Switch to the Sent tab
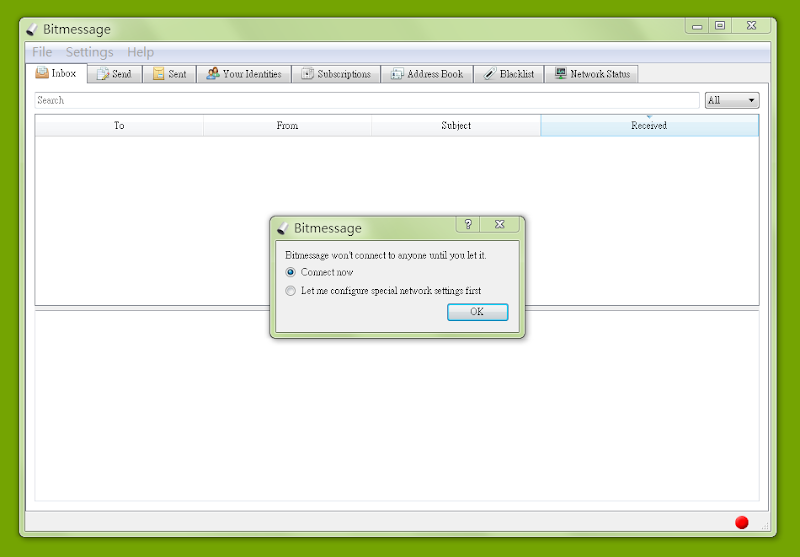 169,74
